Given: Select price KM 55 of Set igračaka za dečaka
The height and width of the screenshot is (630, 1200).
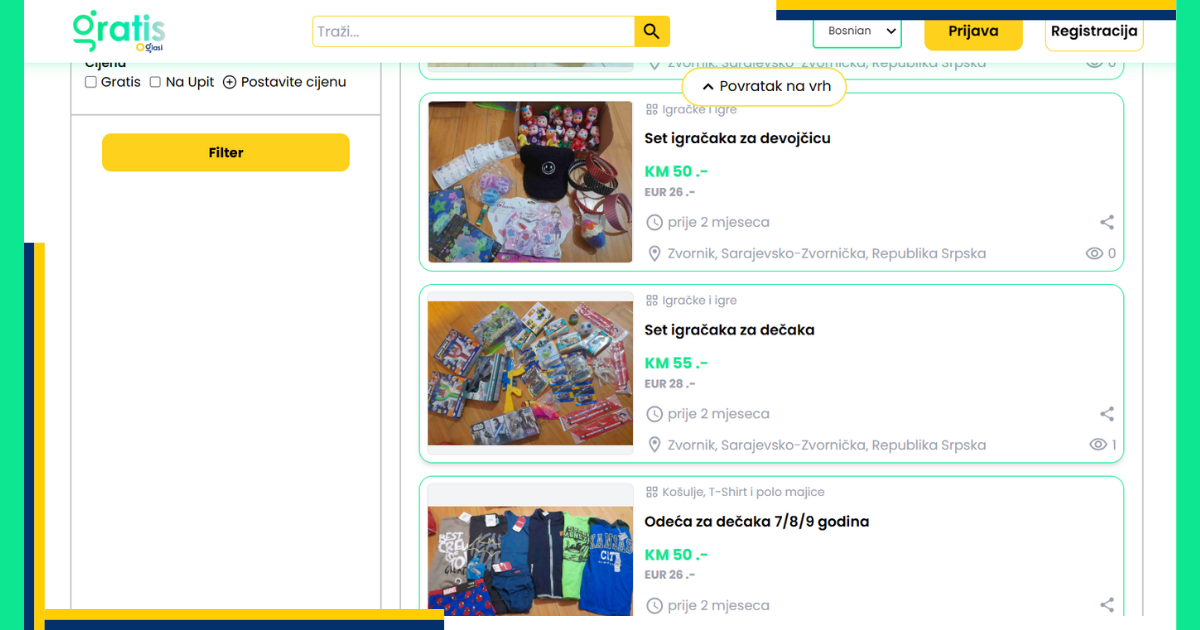Looking at the screenshot, I should pos(676,363).
